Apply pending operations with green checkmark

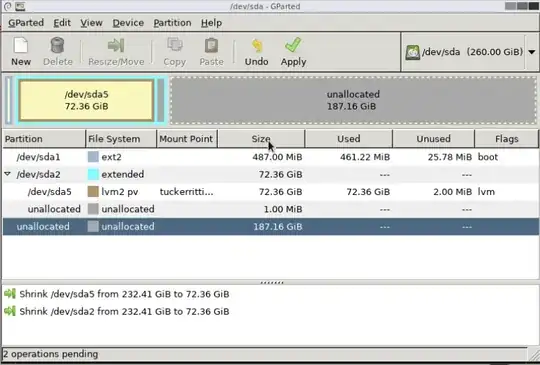[293, 45]
